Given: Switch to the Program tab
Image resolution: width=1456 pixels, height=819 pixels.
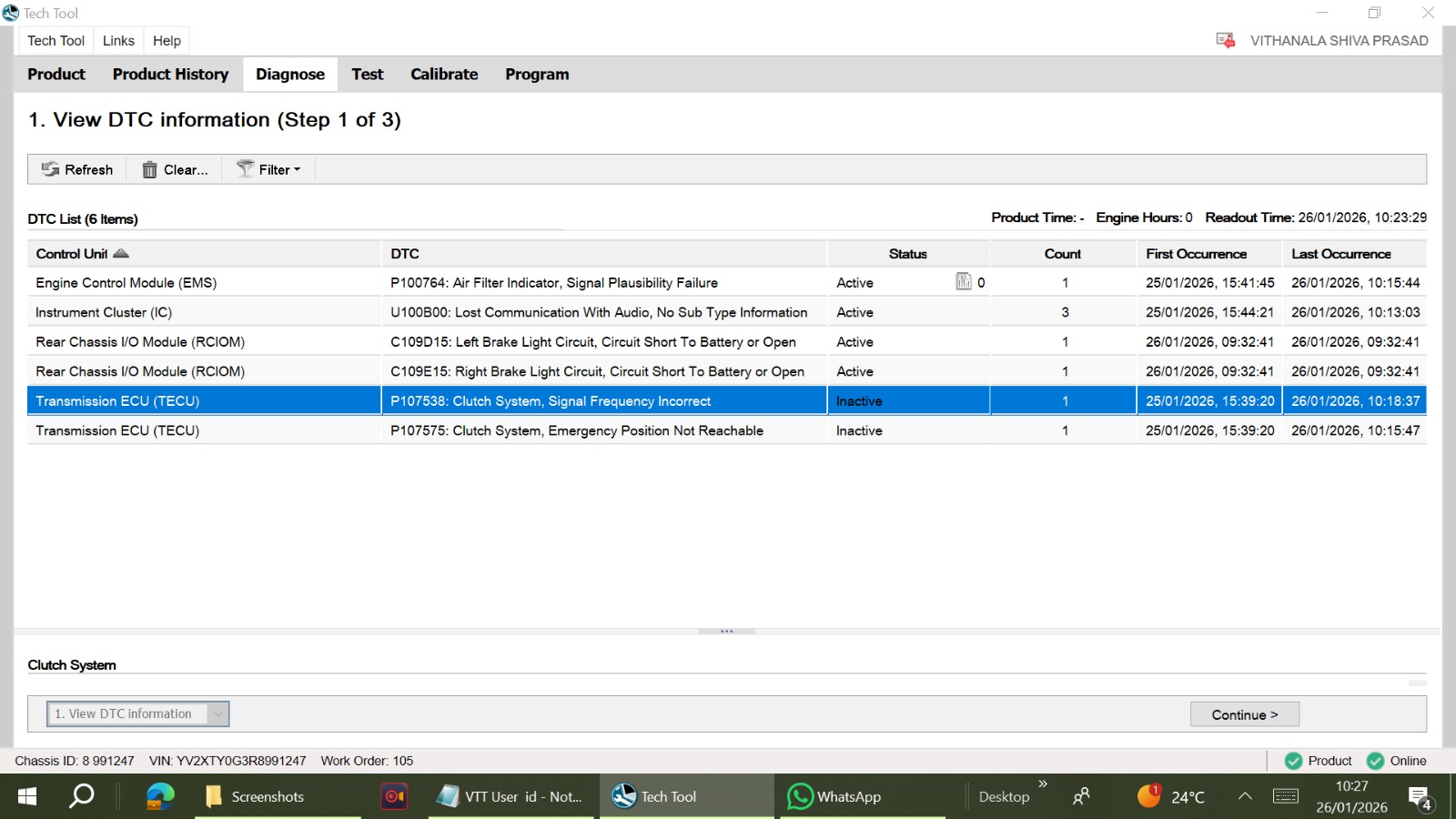Looking at the screenshot, I should pyautogui.click(x=537, y=75).
